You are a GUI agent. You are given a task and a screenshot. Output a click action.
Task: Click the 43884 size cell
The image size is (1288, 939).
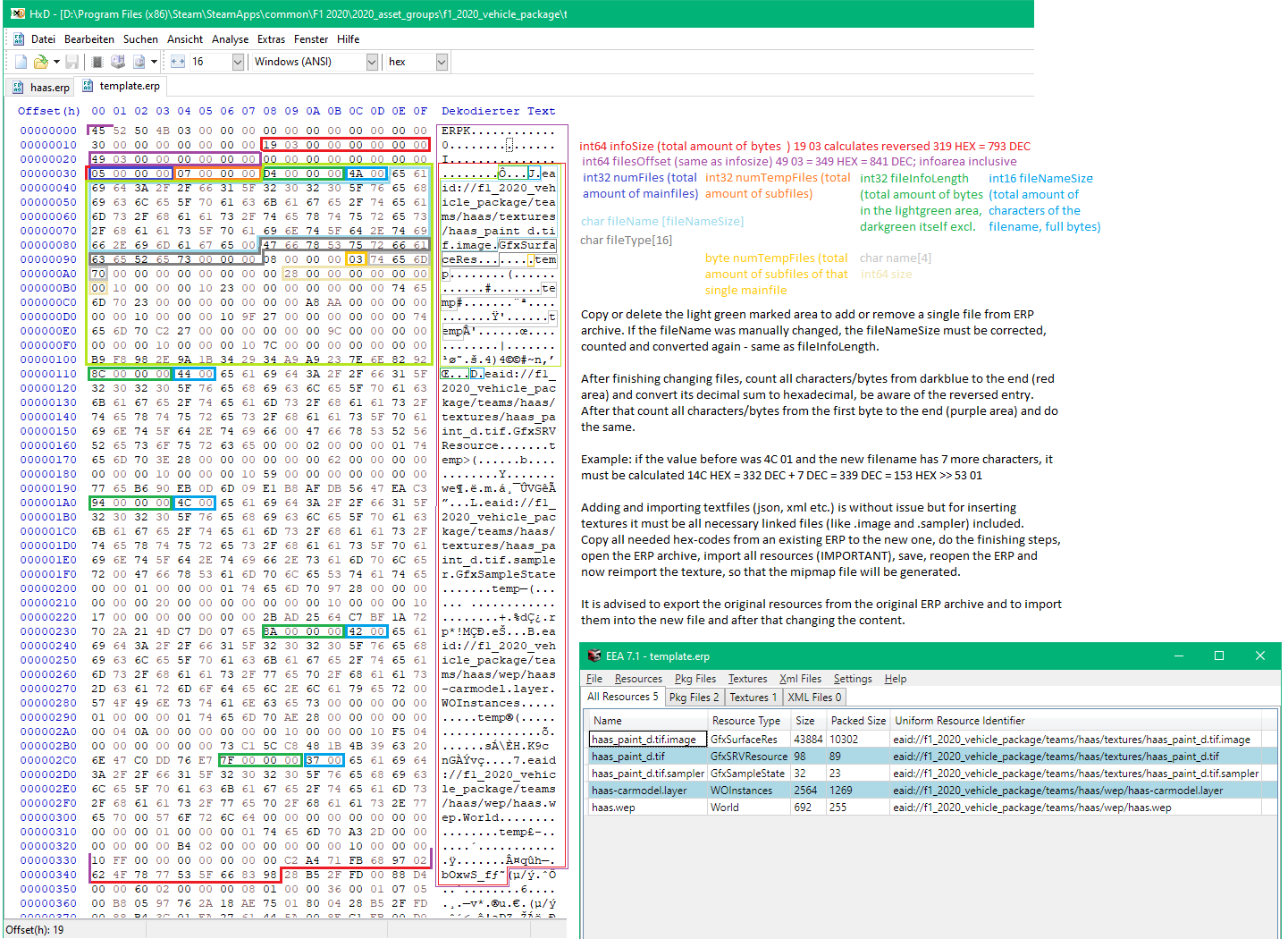click(808, 740)
